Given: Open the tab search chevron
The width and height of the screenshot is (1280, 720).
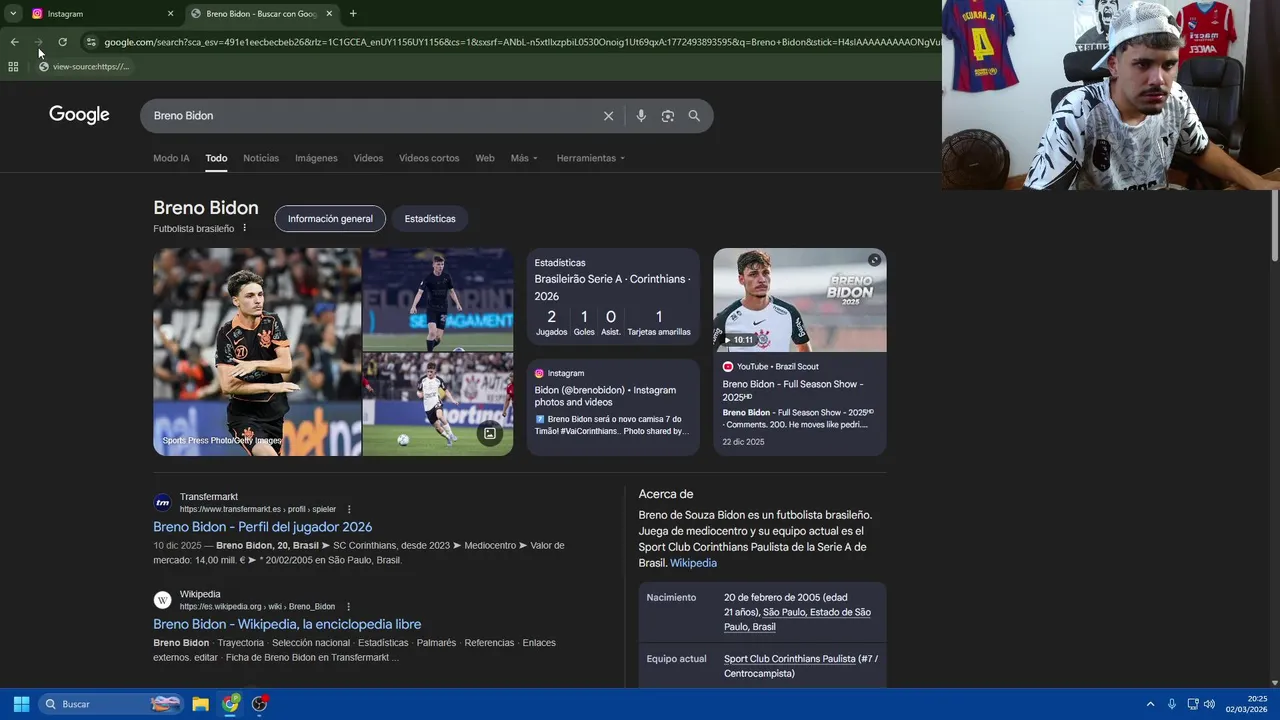Looking at the screenshot, I should coord(13,14).
